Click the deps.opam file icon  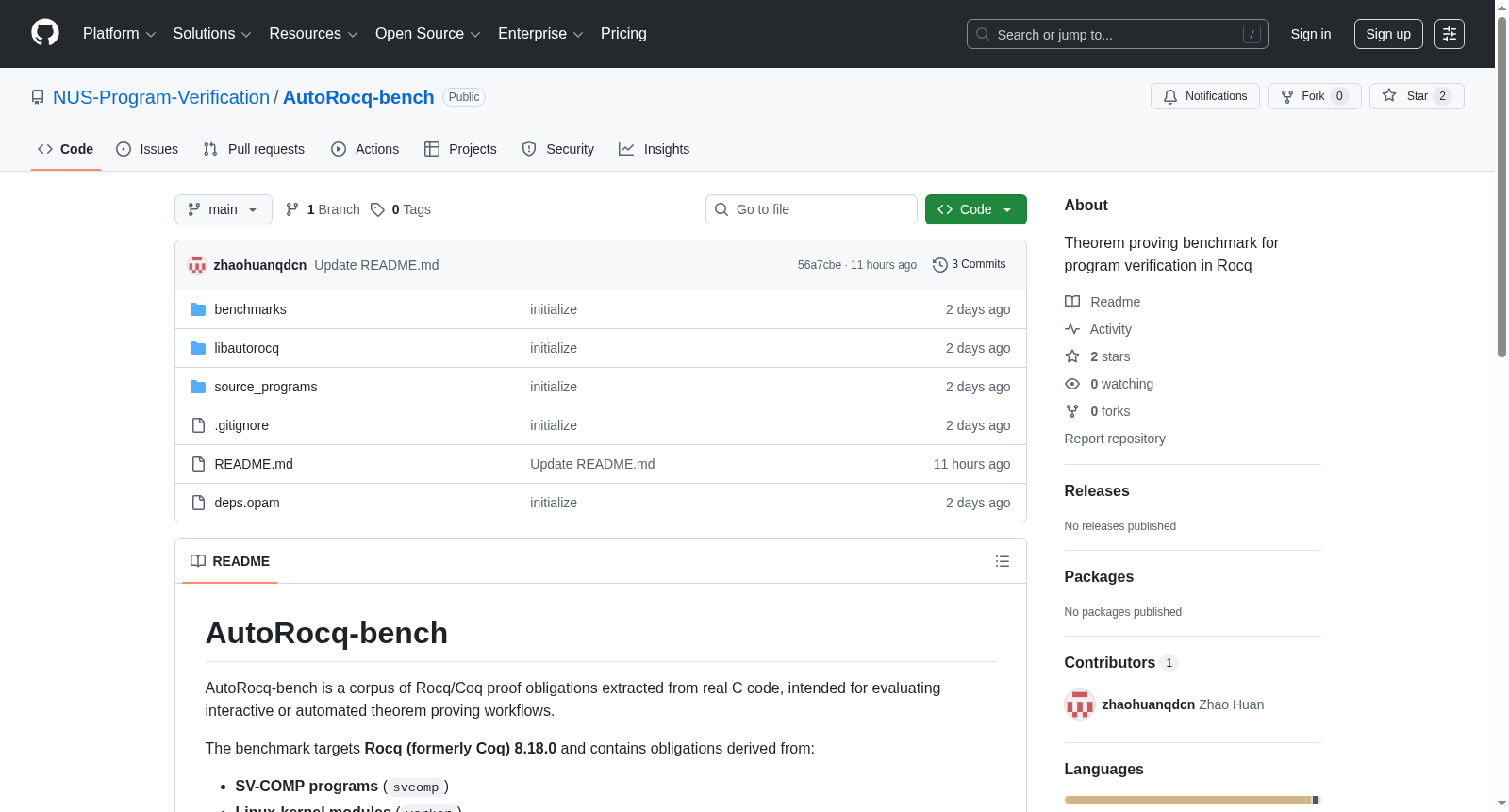pos(198,503)
